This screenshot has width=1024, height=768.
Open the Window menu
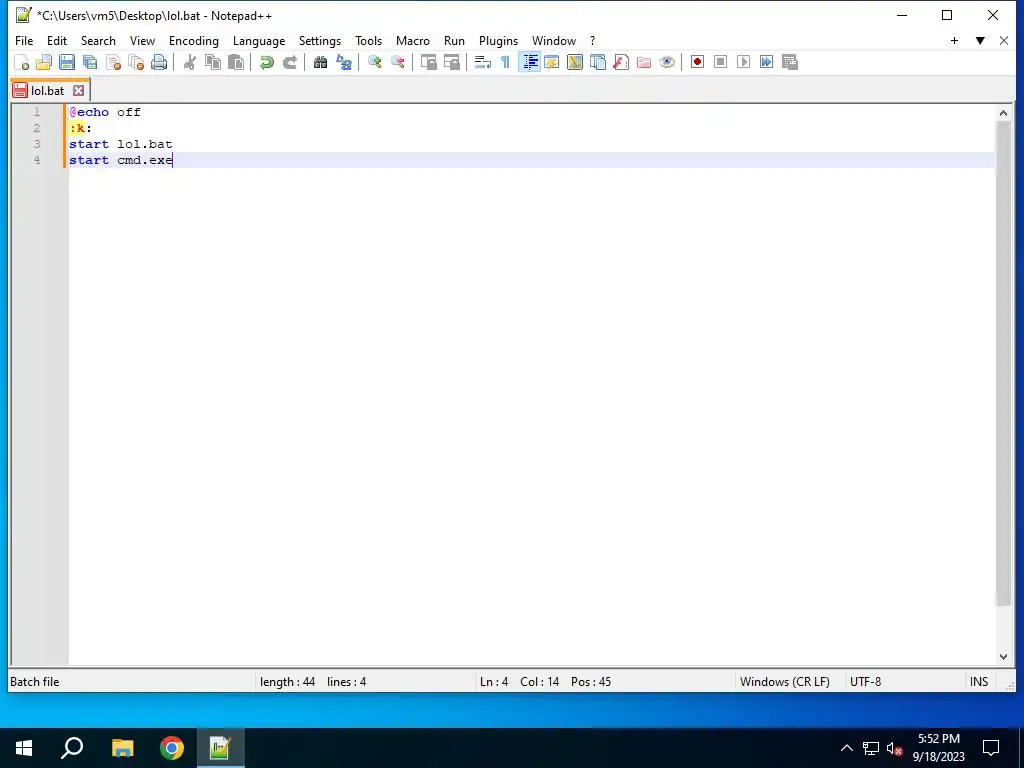pos(554,40)
